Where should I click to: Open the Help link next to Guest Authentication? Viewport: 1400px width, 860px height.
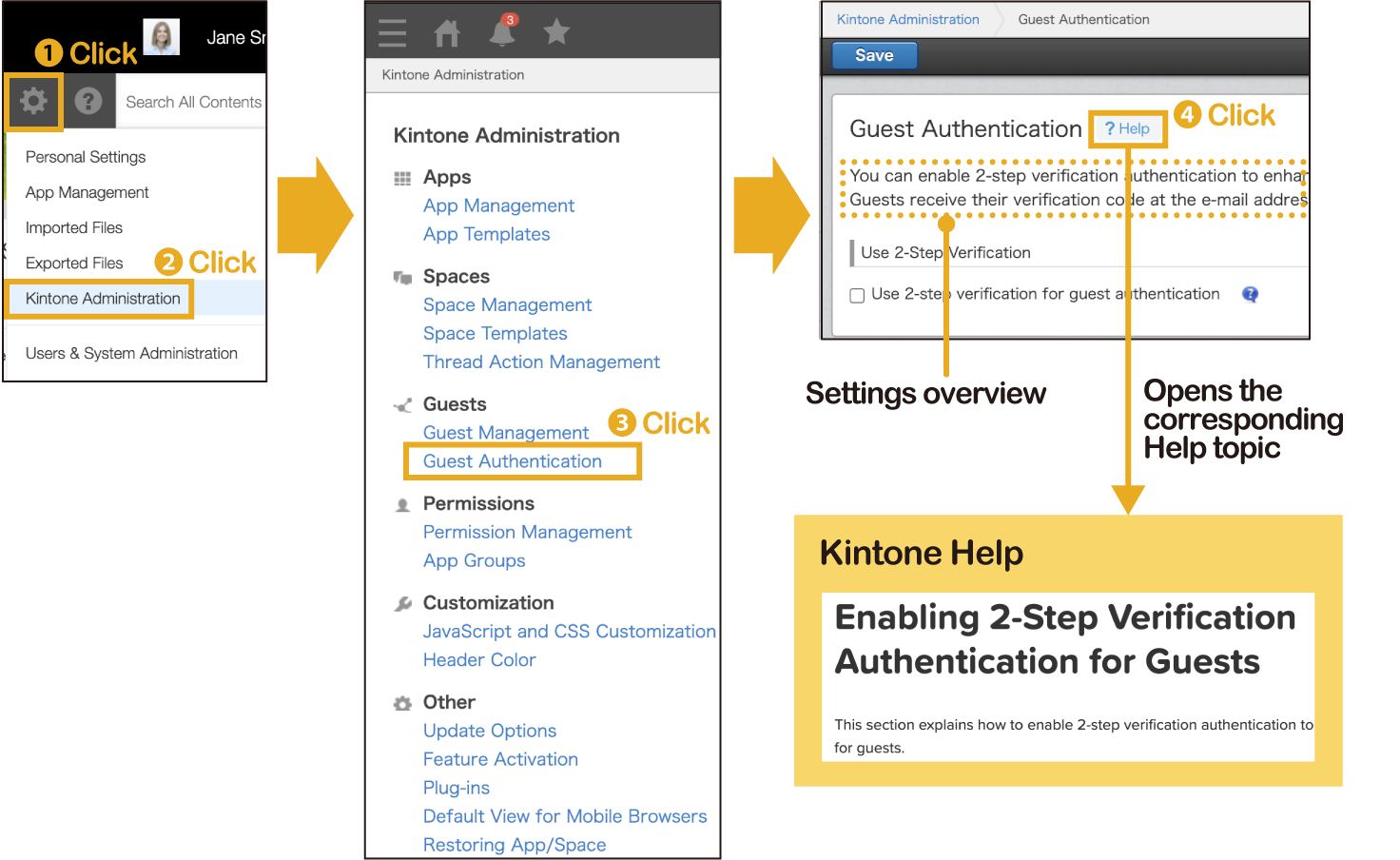tap(1127, 128)
